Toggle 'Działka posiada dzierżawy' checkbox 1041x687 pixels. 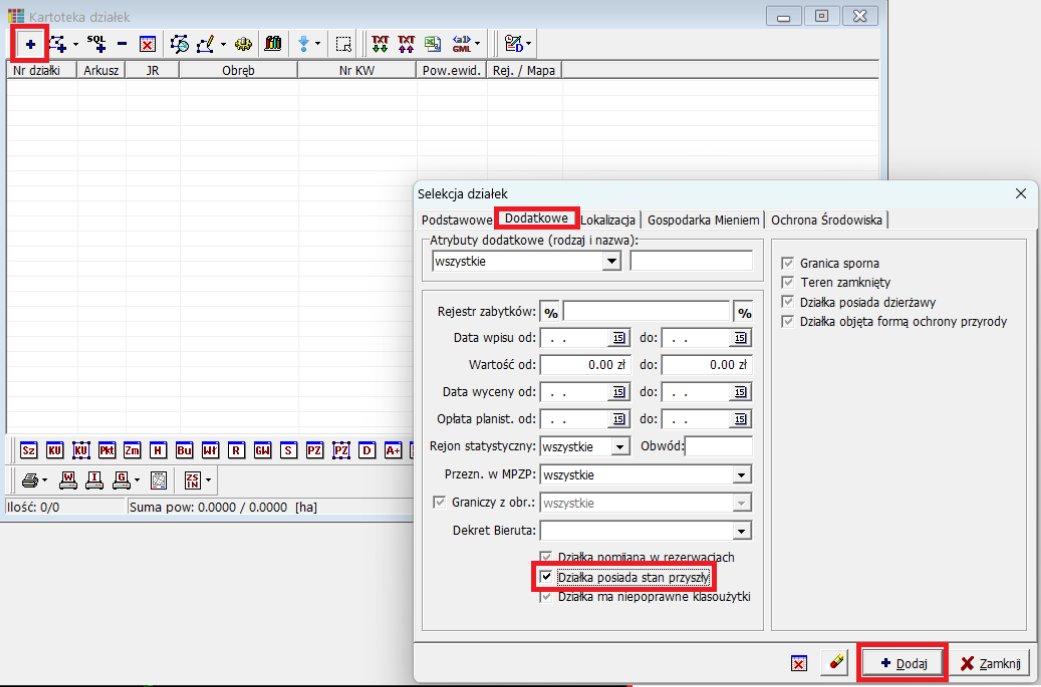(789, 302)
